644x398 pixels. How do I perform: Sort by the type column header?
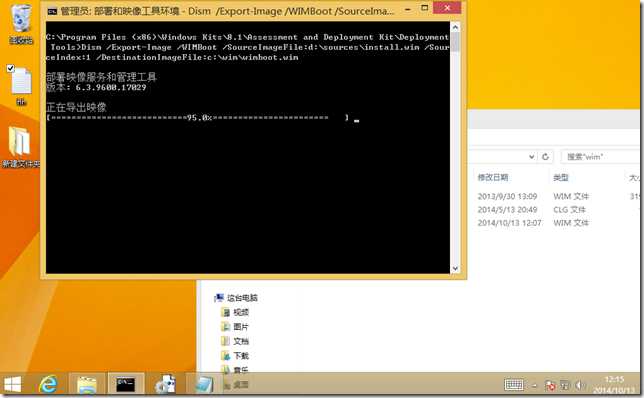tap(561, 177)
